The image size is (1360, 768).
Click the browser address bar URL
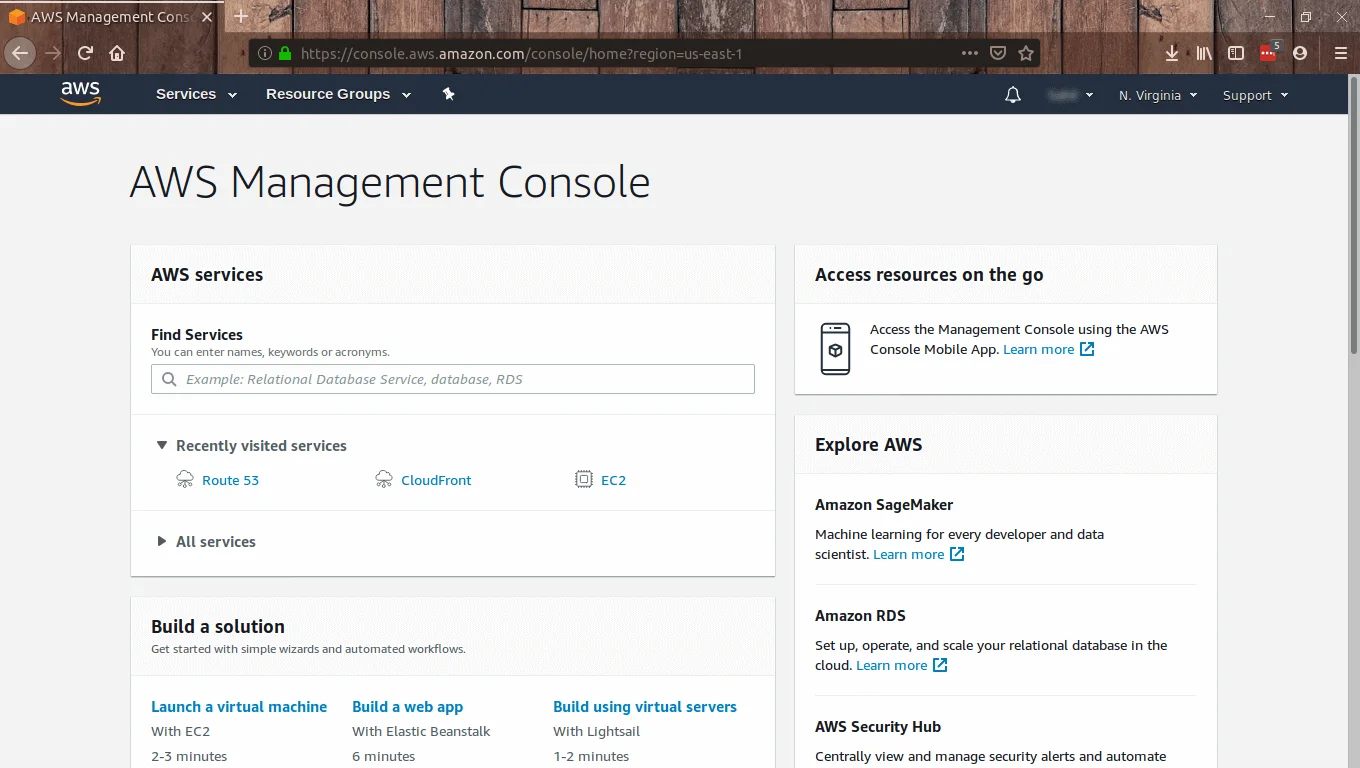[521, 54]
